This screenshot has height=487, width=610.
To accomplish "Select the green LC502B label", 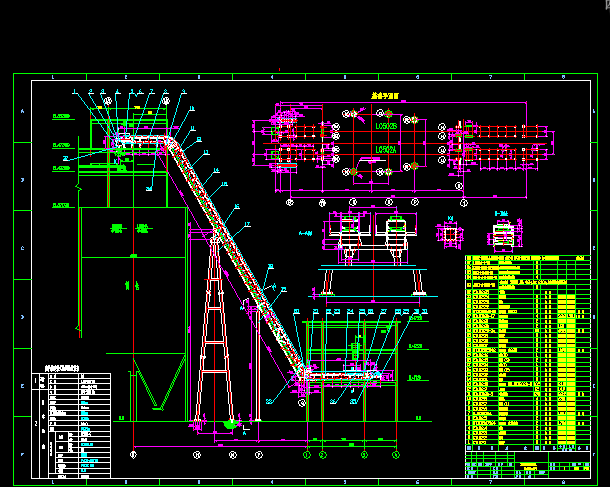I will click(386, 126).
